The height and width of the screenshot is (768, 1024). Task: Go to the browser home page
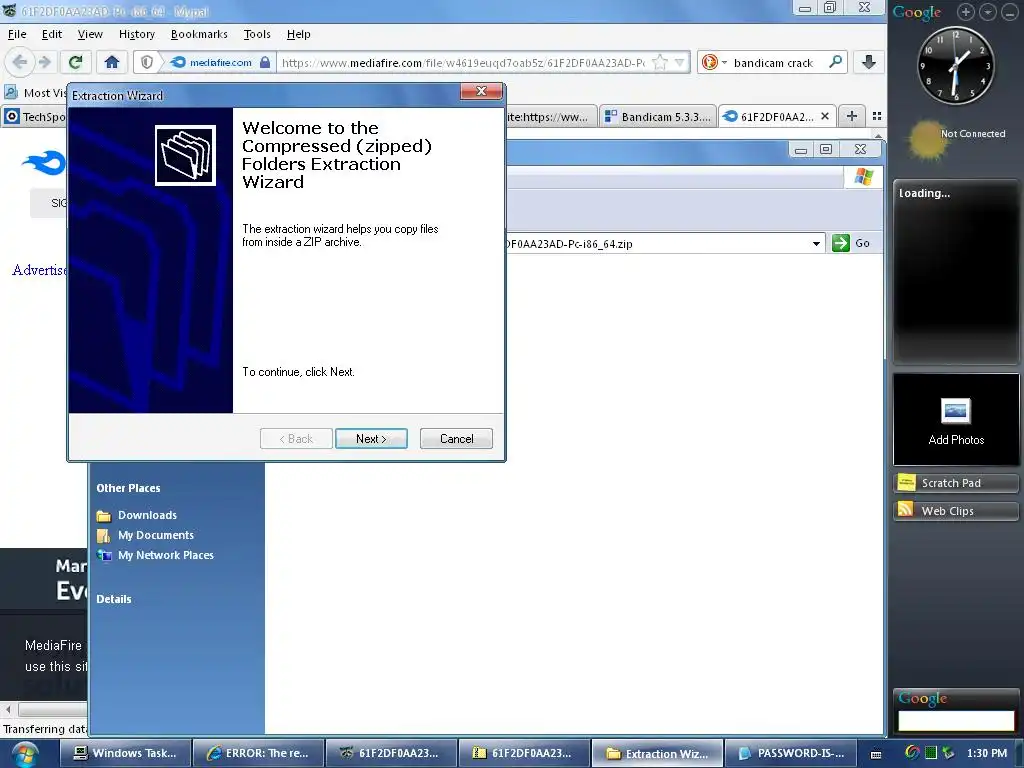(x=112, y=62)
